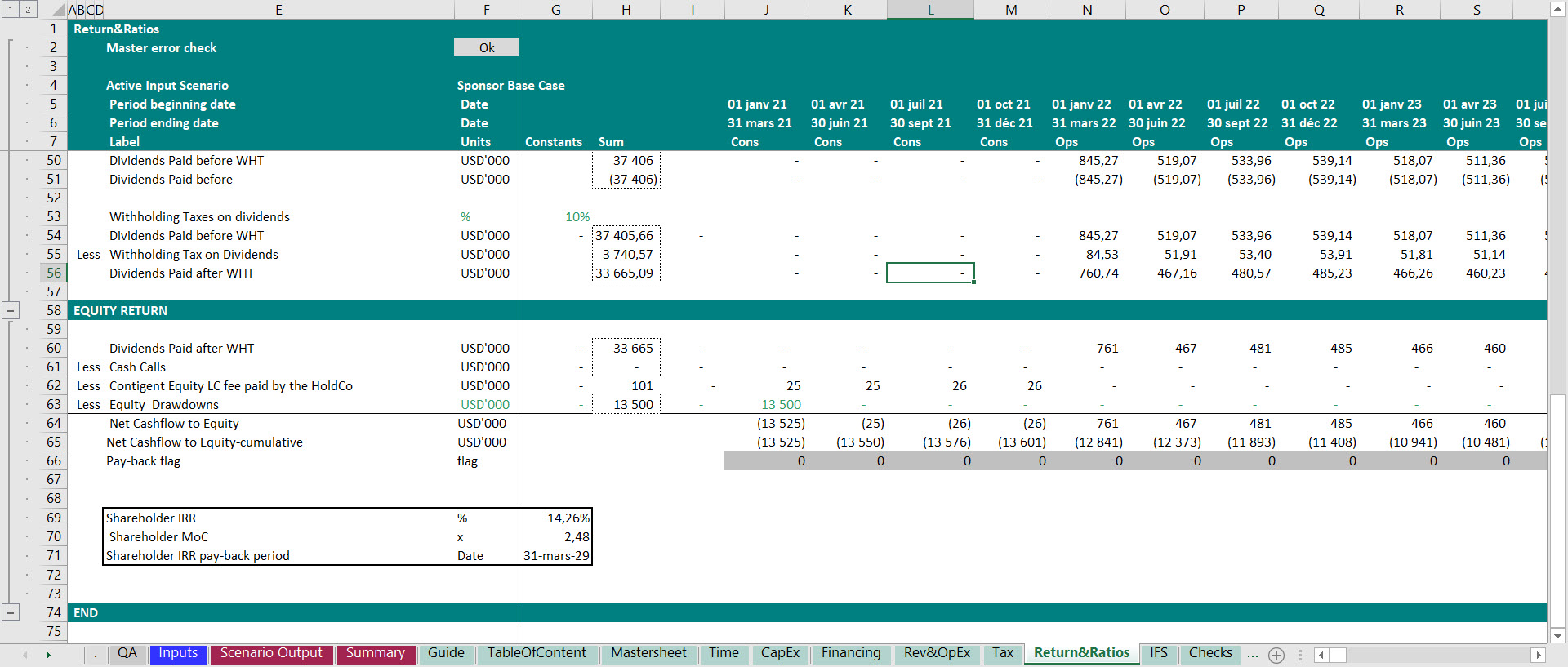Click horizontal scrollbar right arrow
The width and height of the screenshot is (1568, 667).
(1538, 655)
